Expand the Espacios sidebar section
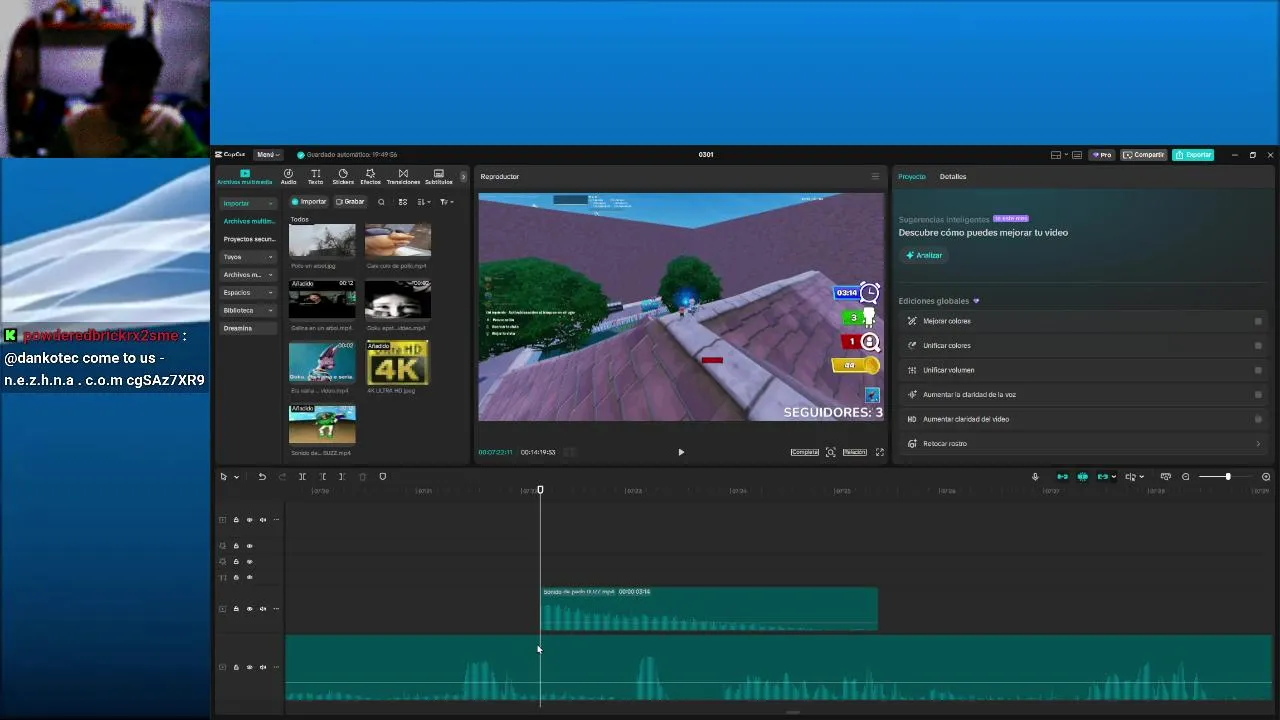The height and width of the screenshot is (720, 1280). click(248, 293)
